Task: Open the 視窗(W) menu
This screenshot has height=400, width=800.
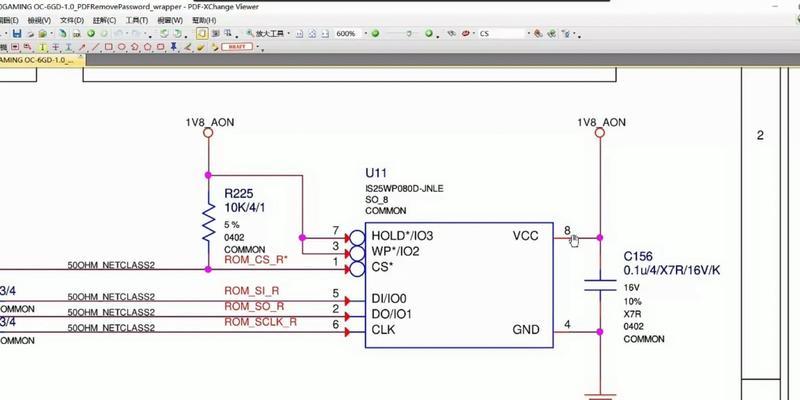Action: (x=170, y=20)
